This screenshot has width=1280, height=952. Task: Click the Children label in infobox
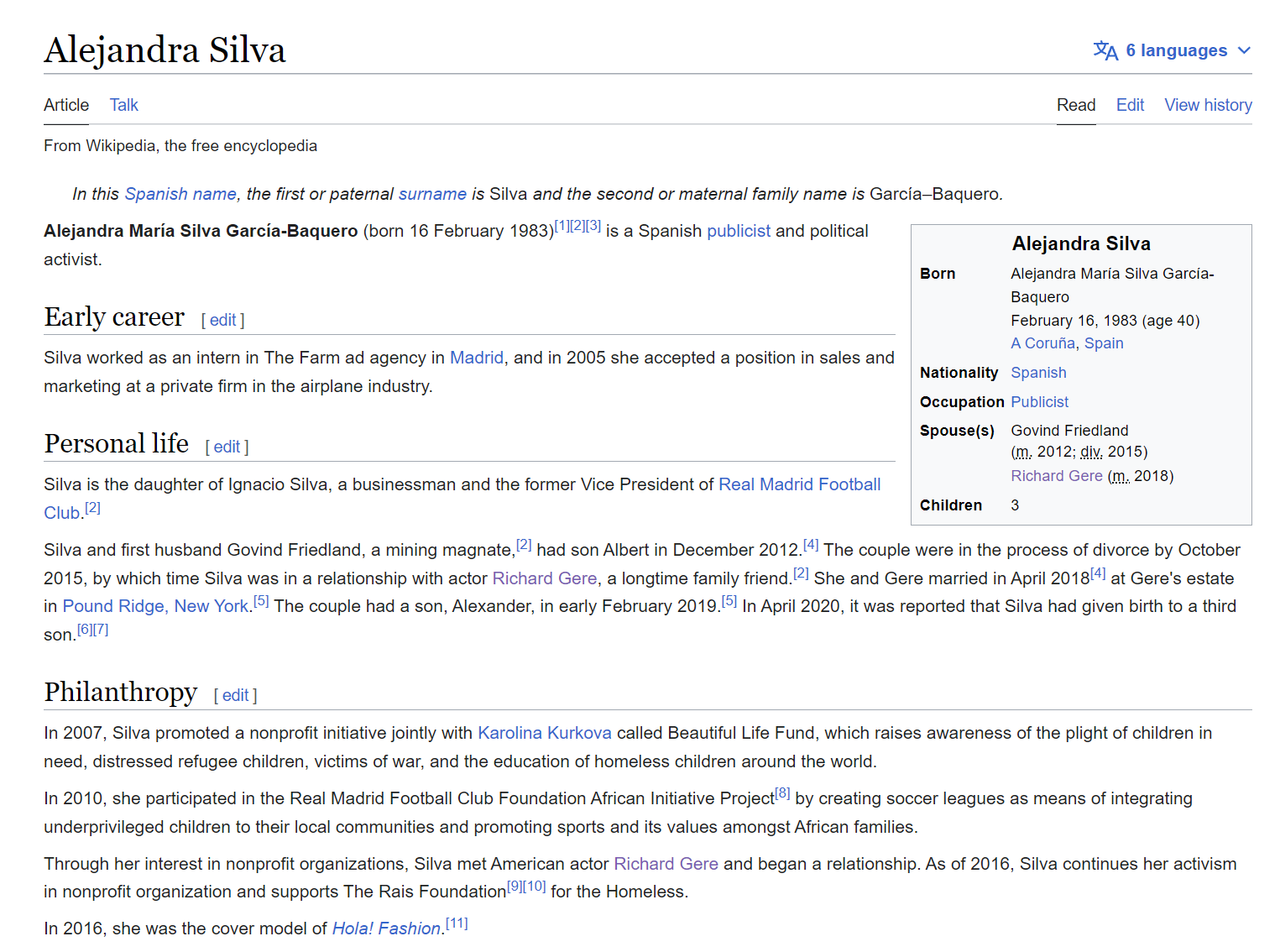pos(951,505)
